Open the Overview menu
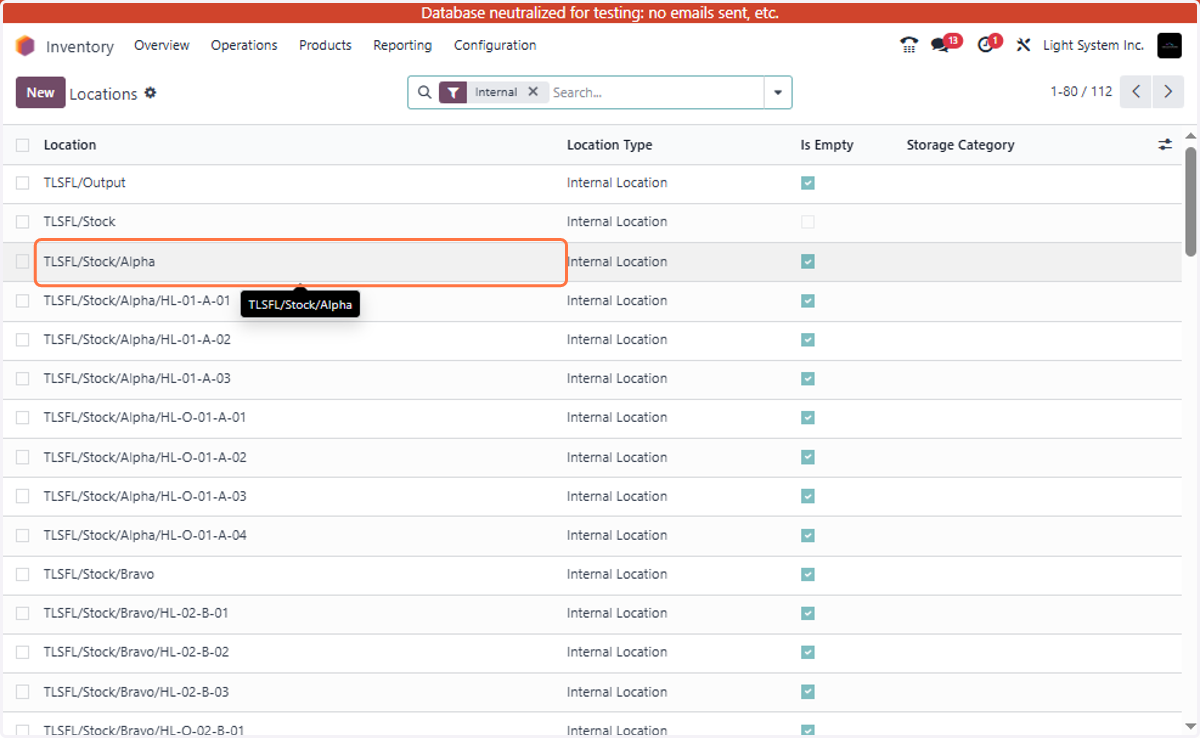The width and height of the screenshot is (1200, 738). [162, 45]
